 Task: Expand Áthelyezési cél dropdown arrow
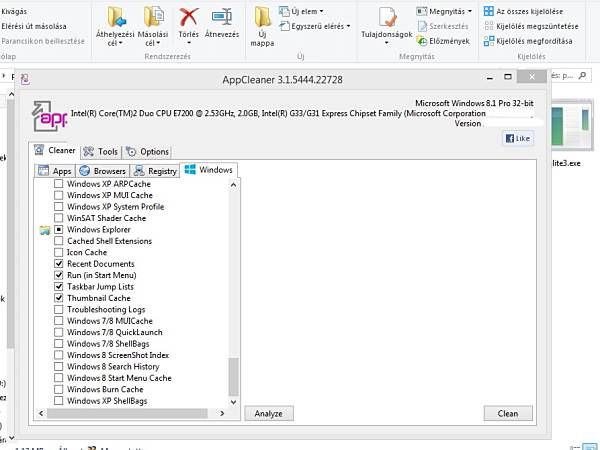pyautogui.click(x=121, y=43)
